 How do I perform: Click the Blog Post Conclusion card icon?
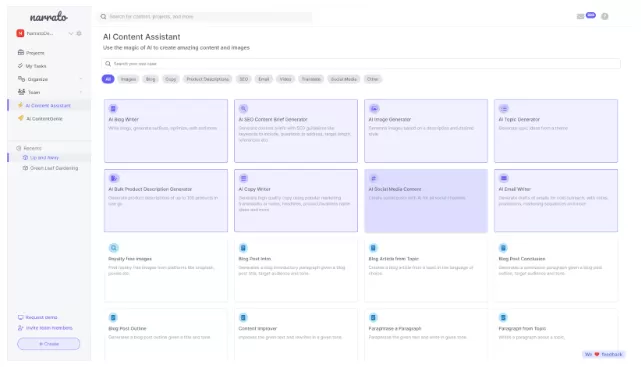pos(503,248)
